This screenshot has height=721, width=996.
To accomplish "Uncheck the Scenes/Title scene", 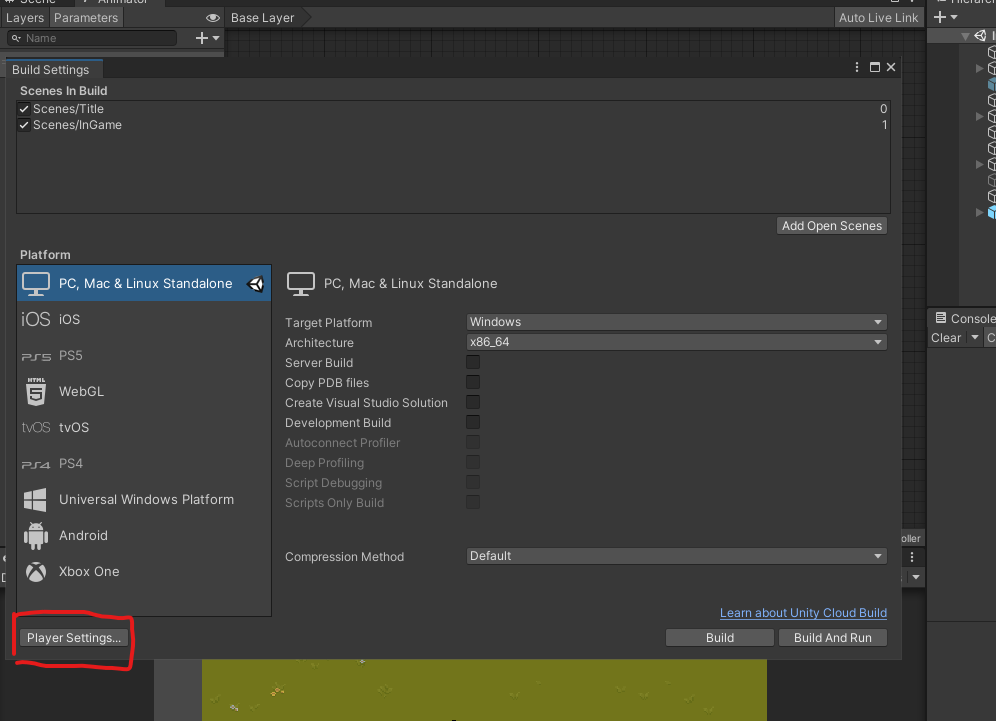I will pos(24,109).
